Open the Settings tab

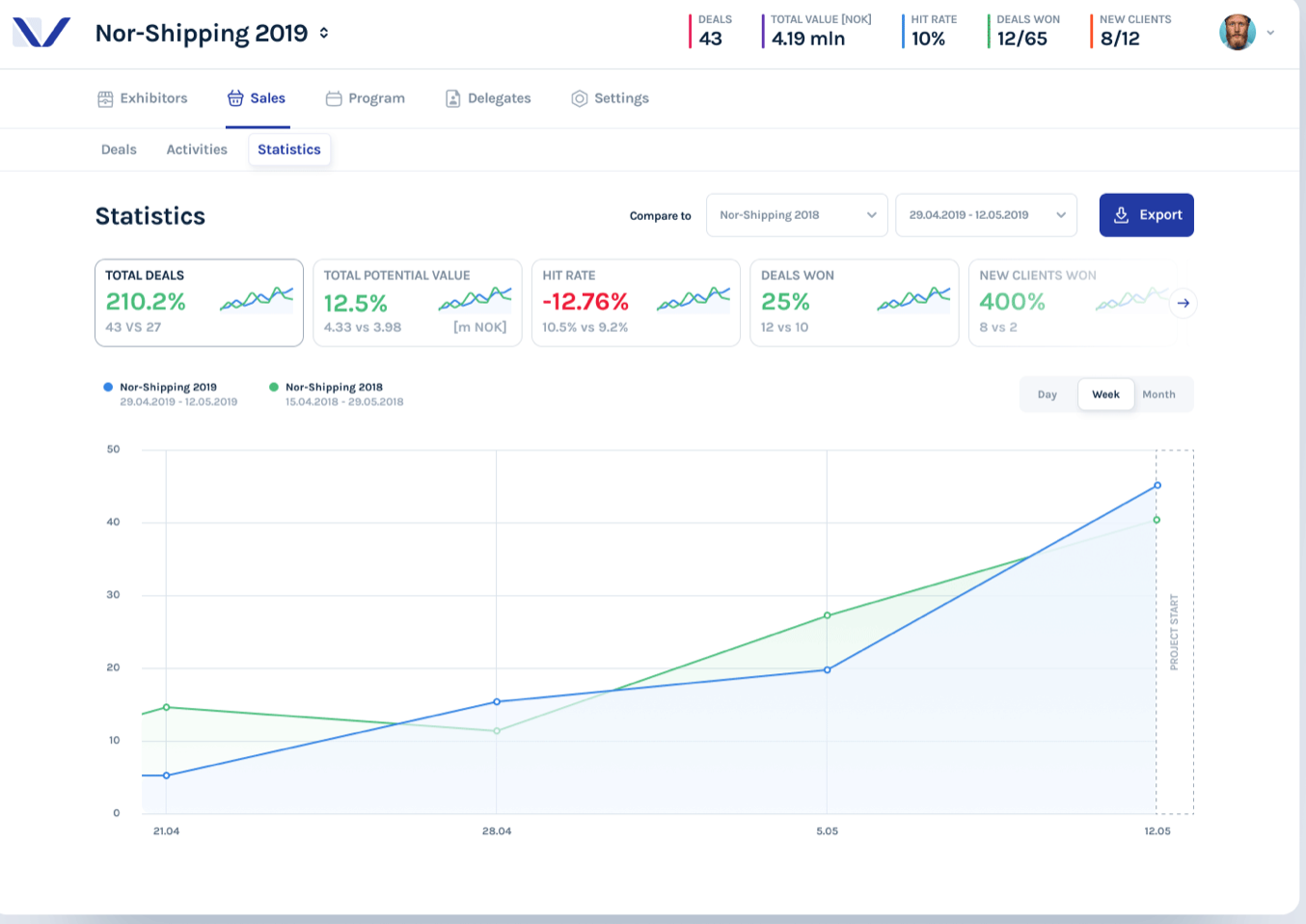(610, 98)
